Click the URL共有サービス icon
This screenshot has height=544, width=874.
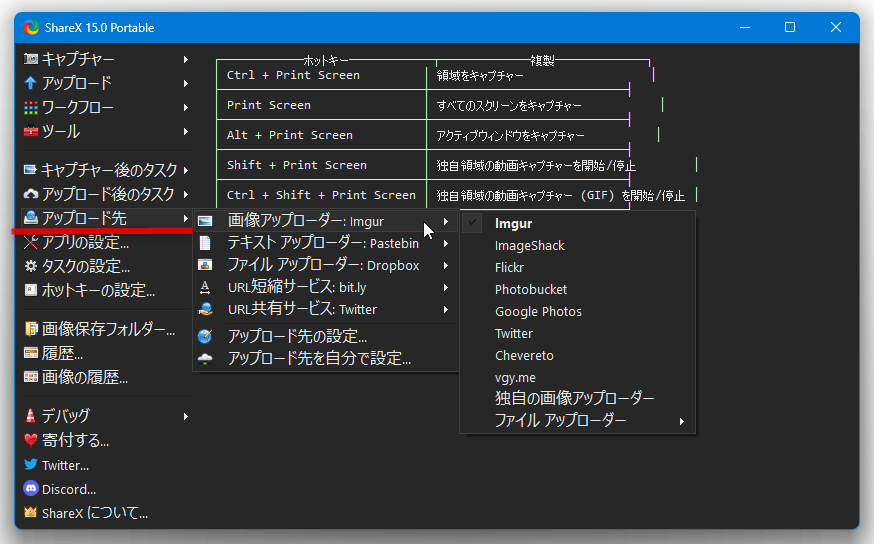(205, 309)
